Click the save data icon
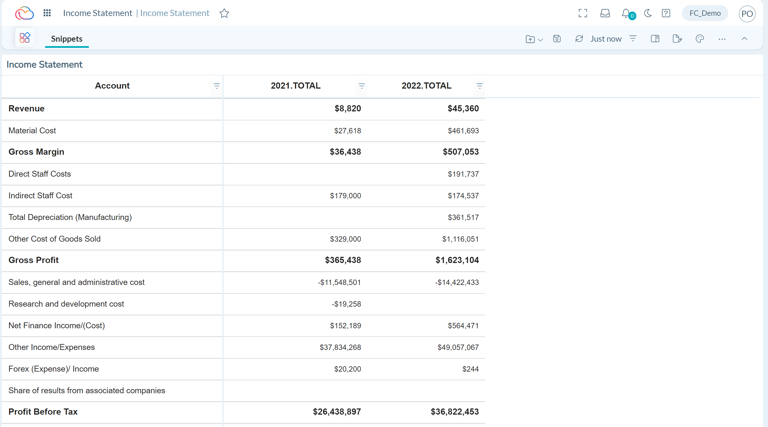This screenshot has height=427, width=768. point(557,39)
